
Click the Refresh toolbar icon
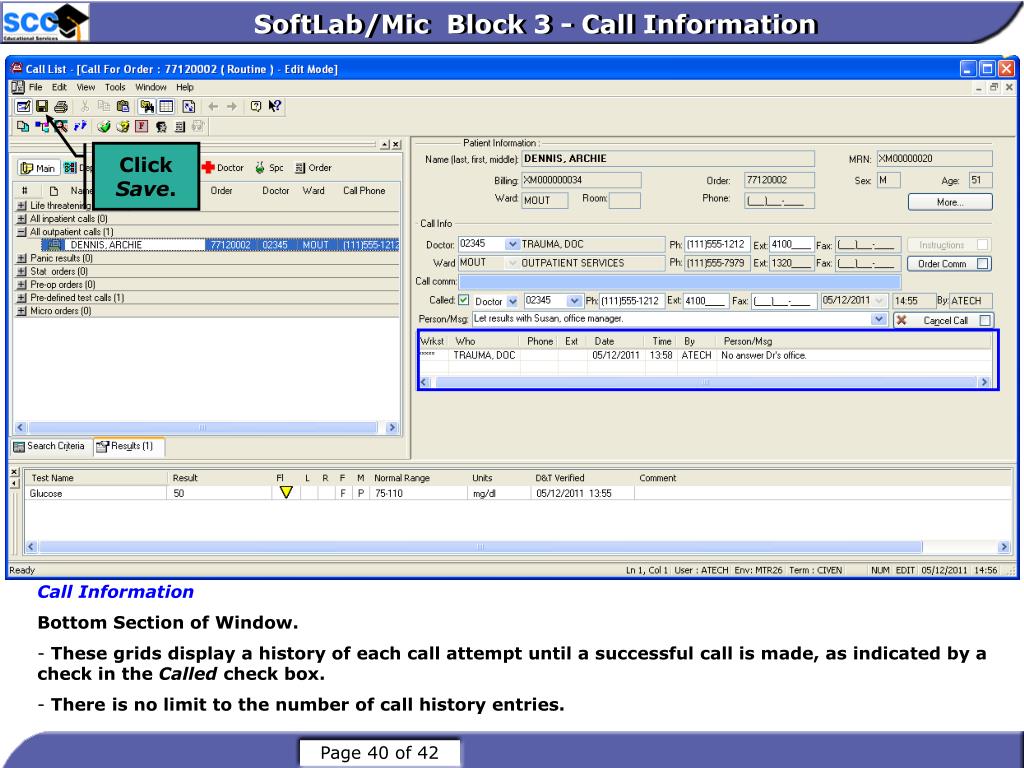click(189, 106)
